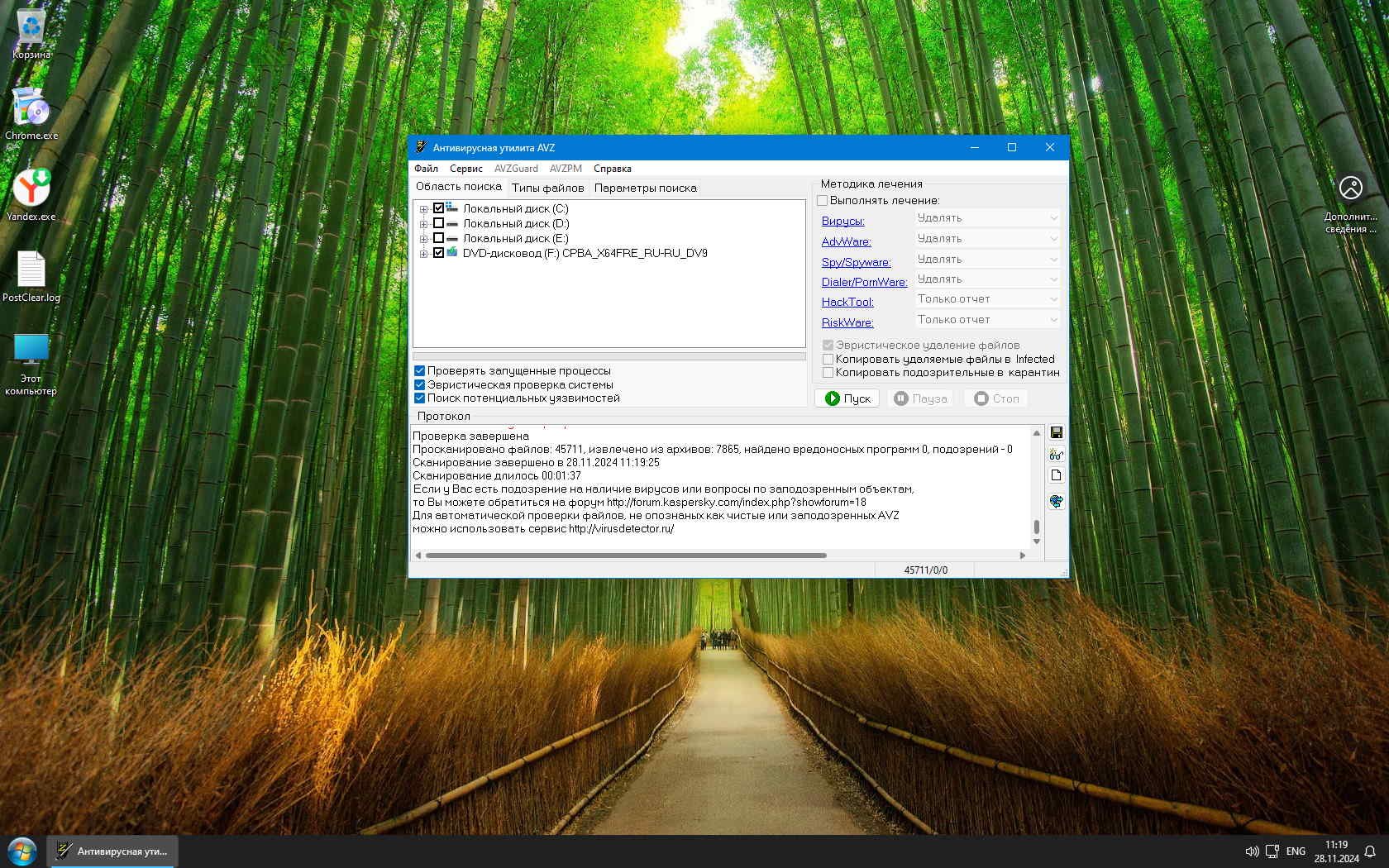Toggle 'Эвристическая проверка системы' checkbox

click(x=419, y=384)
